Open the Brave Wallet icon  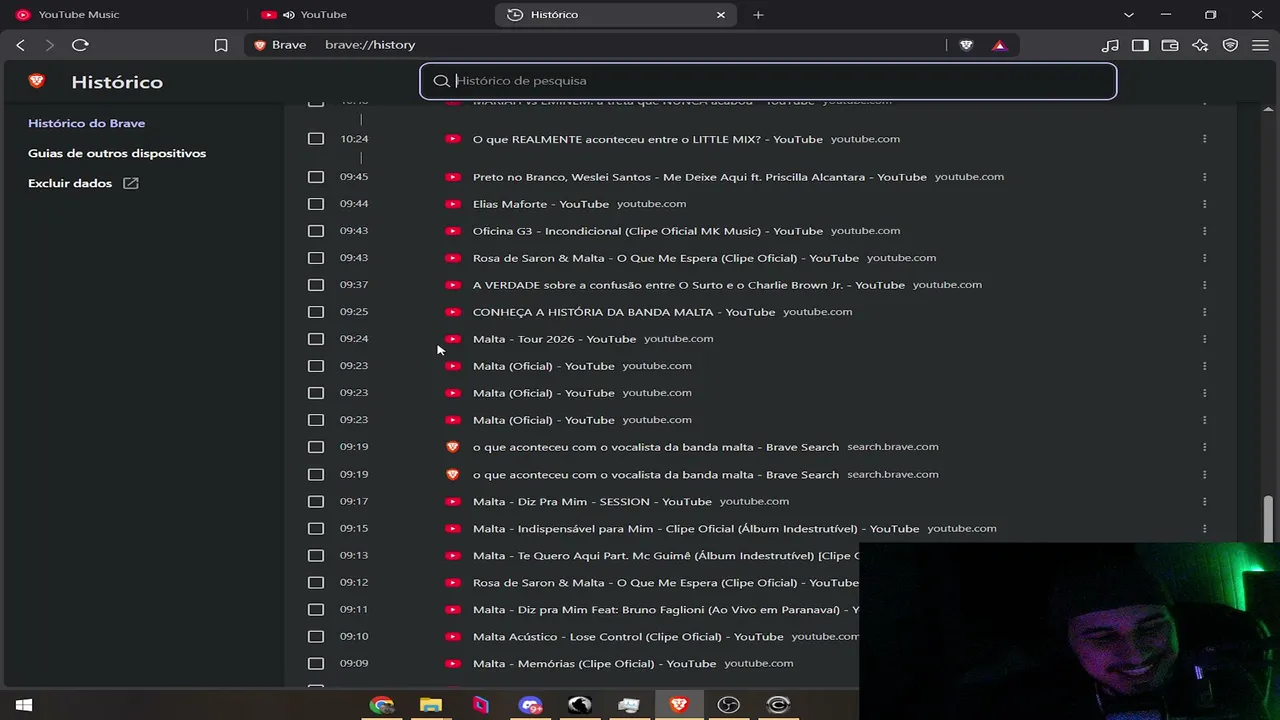click(x=1170, y=45)
